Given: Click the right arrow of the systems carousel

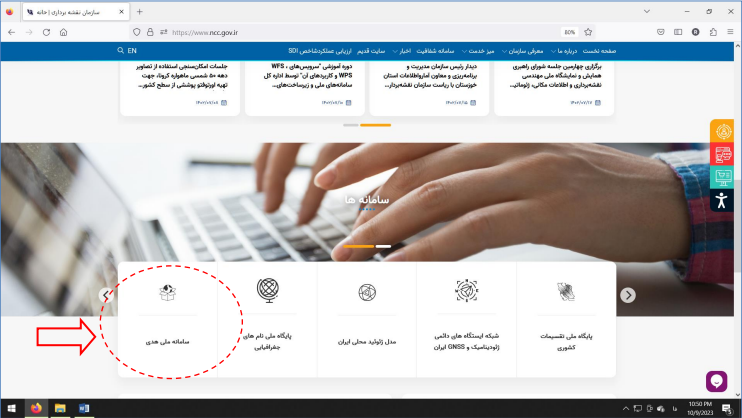Looking at the screenshot, I should (628, 295).
